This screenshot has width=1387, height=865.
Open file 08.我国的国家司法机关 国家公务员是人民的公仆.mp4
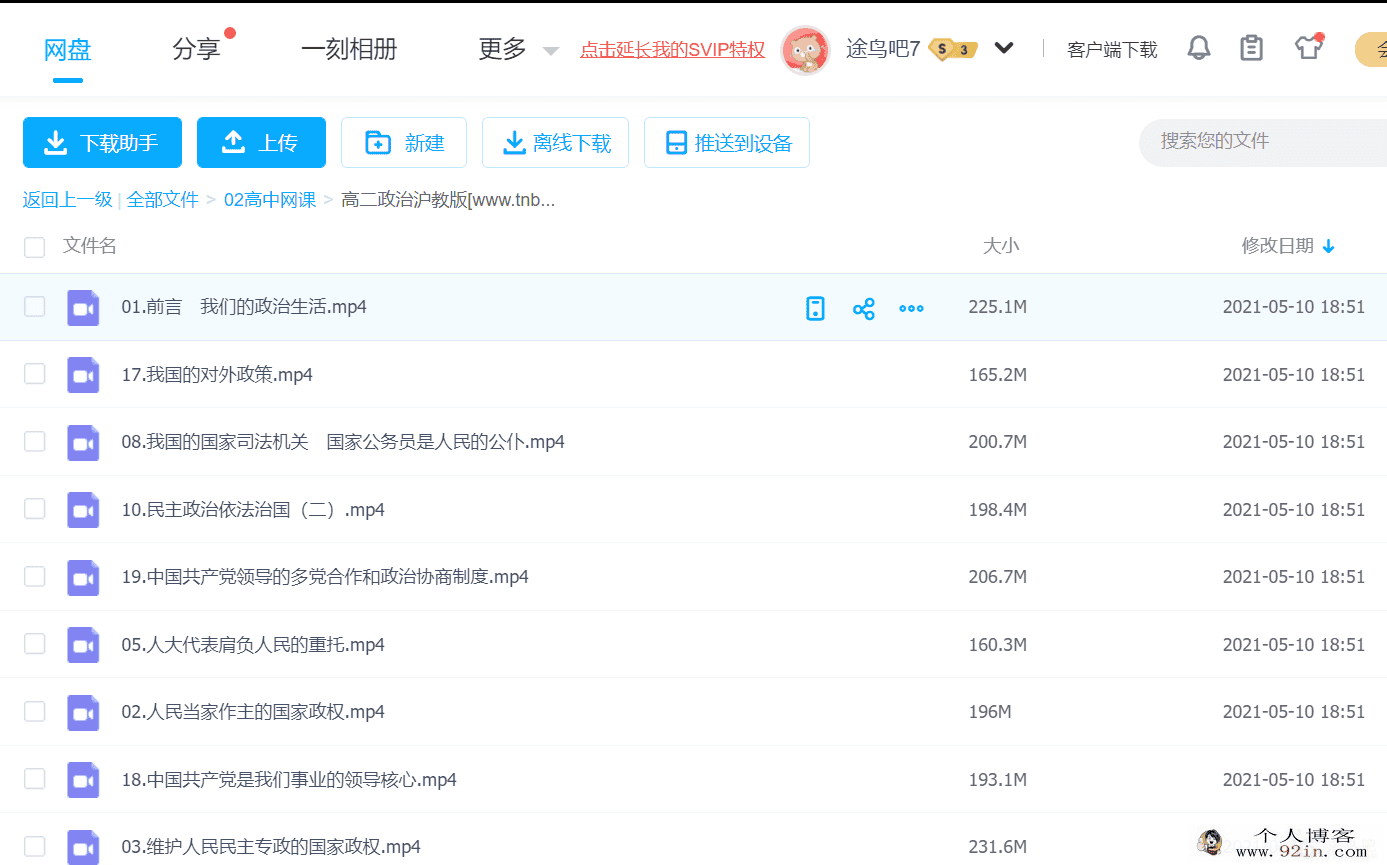[x=343, y=442]
